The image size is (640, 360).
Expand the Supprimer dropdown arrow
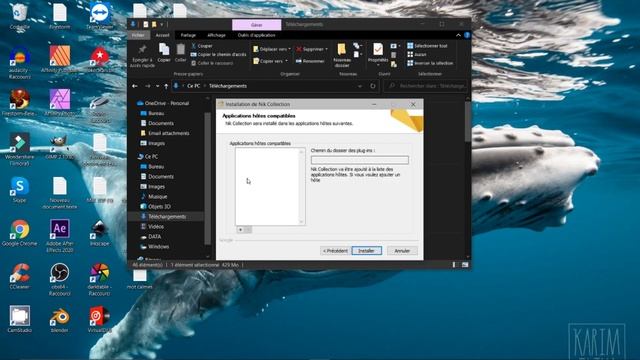tap(327, 49)
